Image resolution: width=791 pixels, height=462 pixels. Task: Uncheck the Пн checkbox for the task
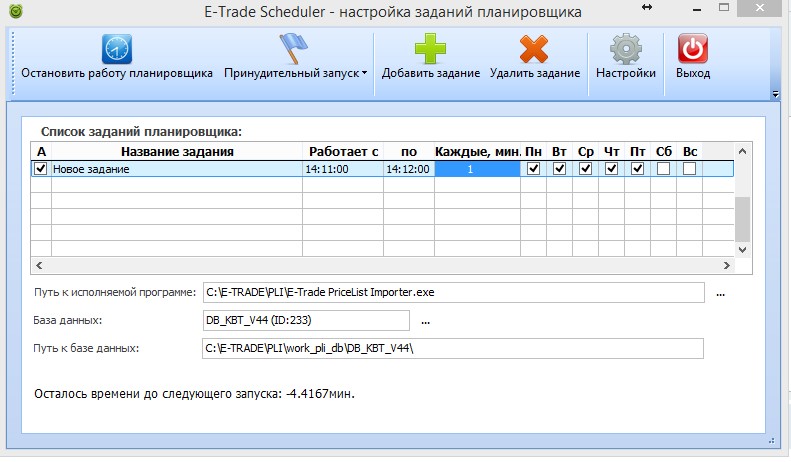533,168
